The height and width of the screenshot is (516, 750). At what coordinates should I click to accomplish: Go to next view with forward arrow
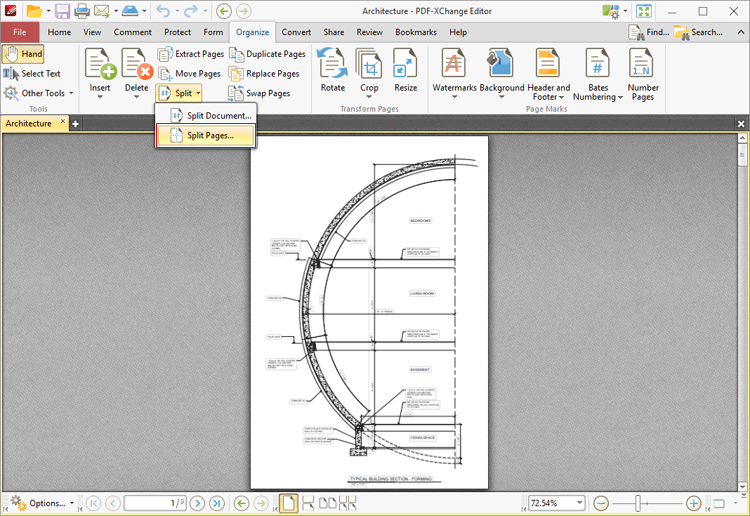coord(243,11)
